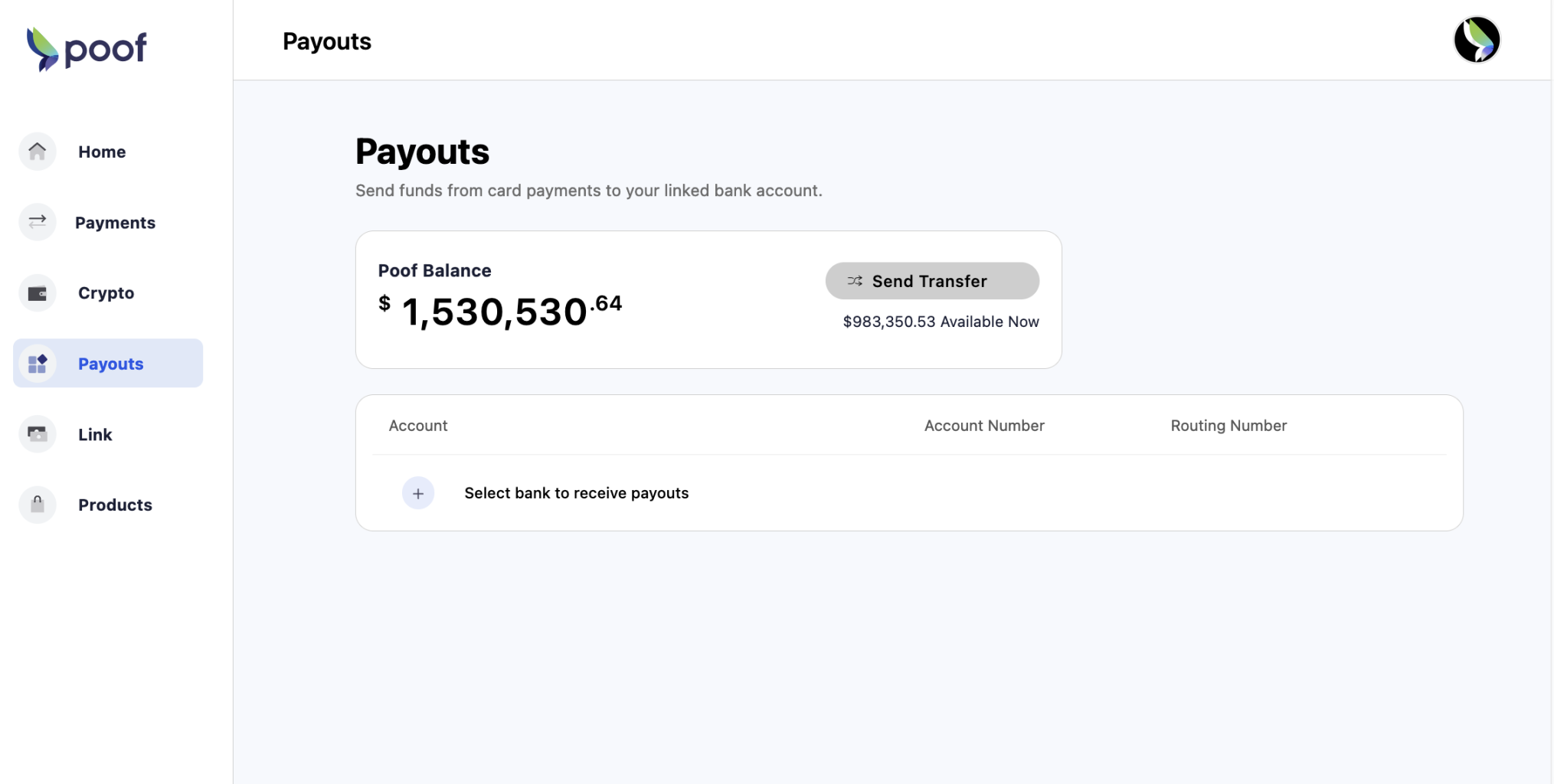Click the Products shopping bag icon
This screenshot has width=1554, height=784.
pos(38,505)
